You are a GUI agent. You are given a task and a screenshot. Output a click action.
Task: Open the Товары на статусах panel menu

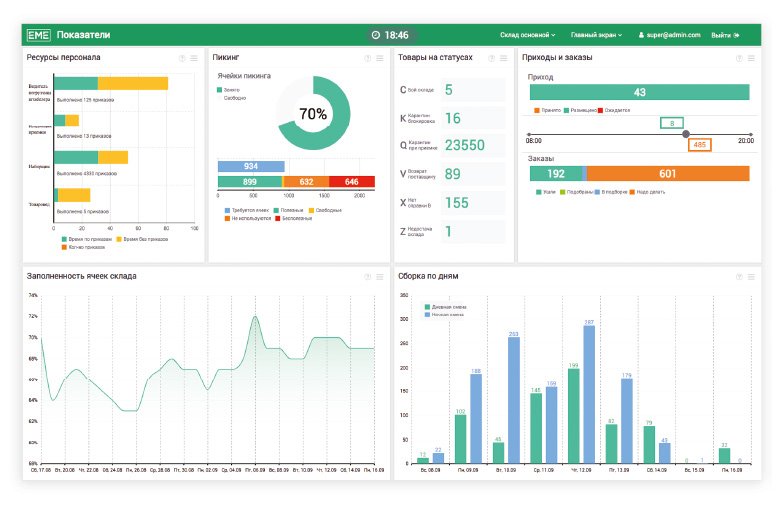[x=506, y=58]
